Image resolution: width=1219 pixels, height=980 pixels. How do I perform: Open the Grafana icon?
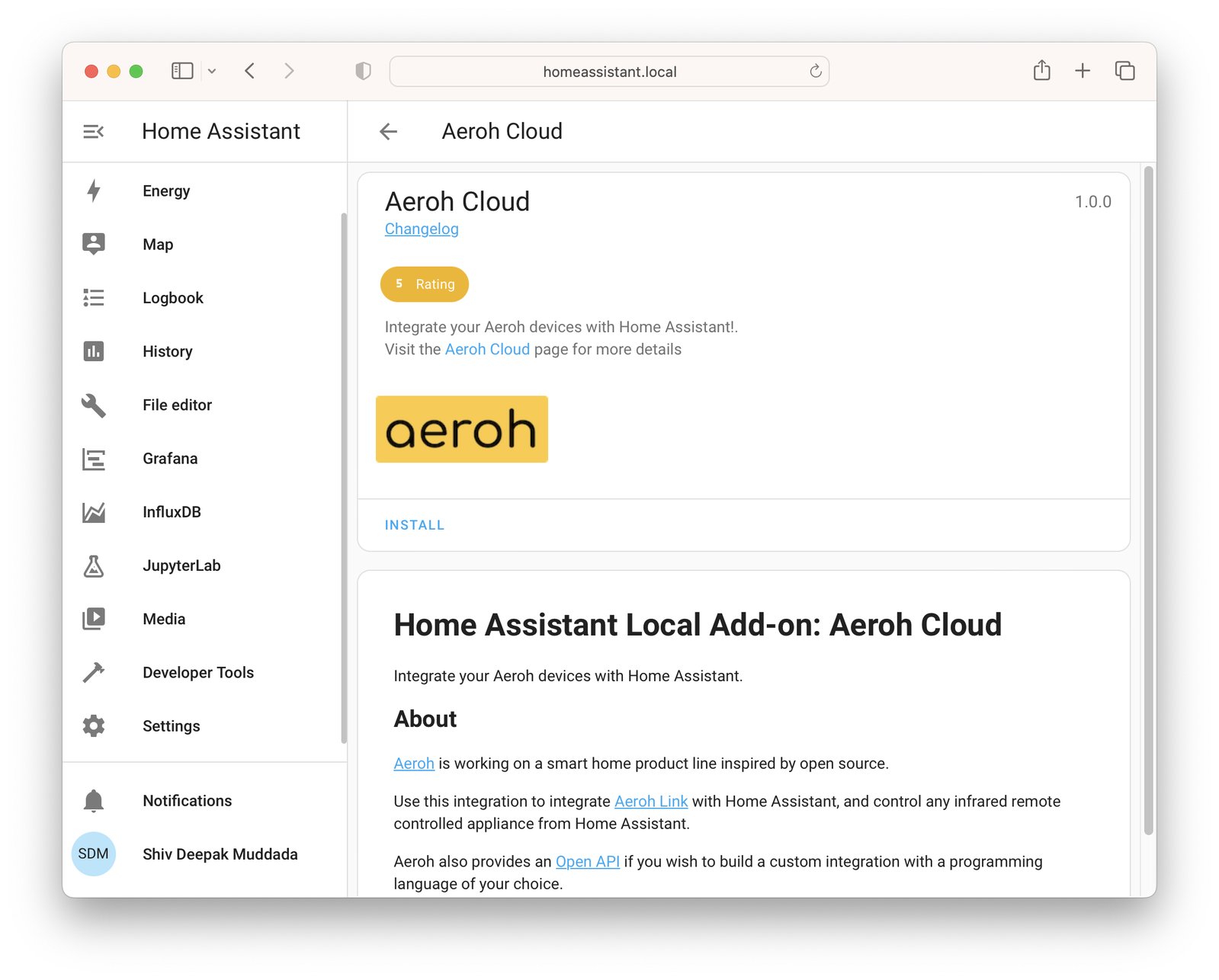point(93,459)
